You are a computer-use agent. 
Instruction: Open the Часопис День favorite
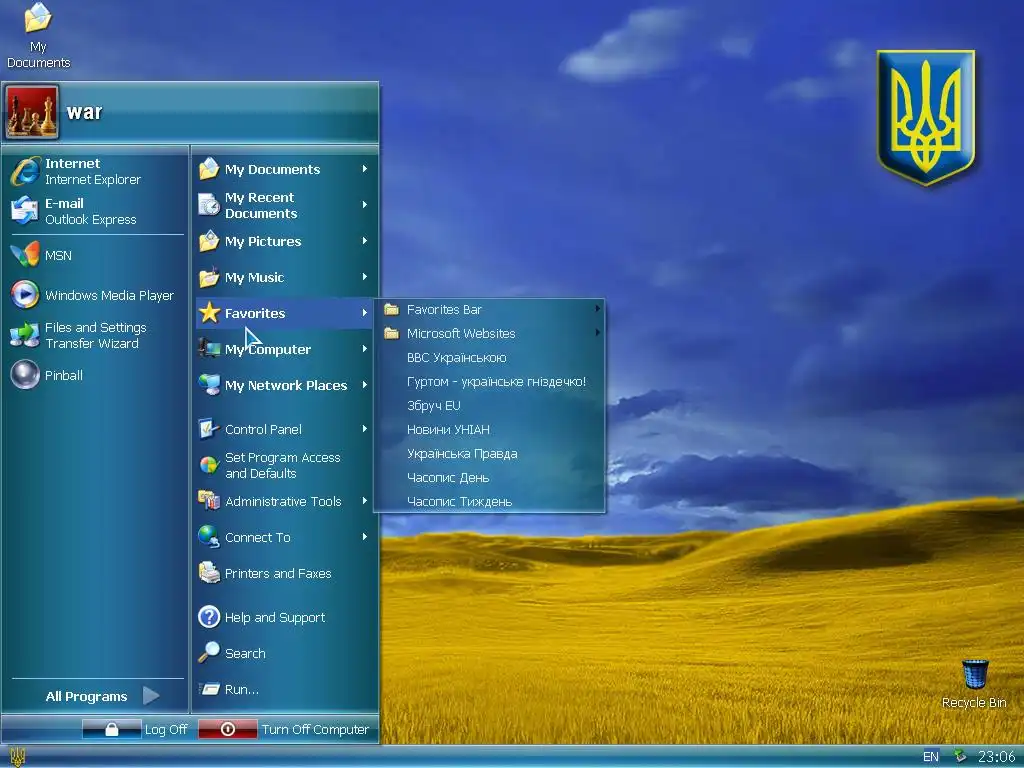click(490, 477)
